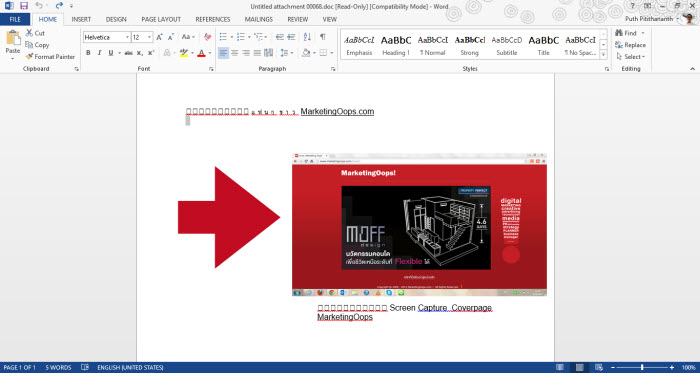
Task: Click the Find binoculars icon
Action: point(619,33)
